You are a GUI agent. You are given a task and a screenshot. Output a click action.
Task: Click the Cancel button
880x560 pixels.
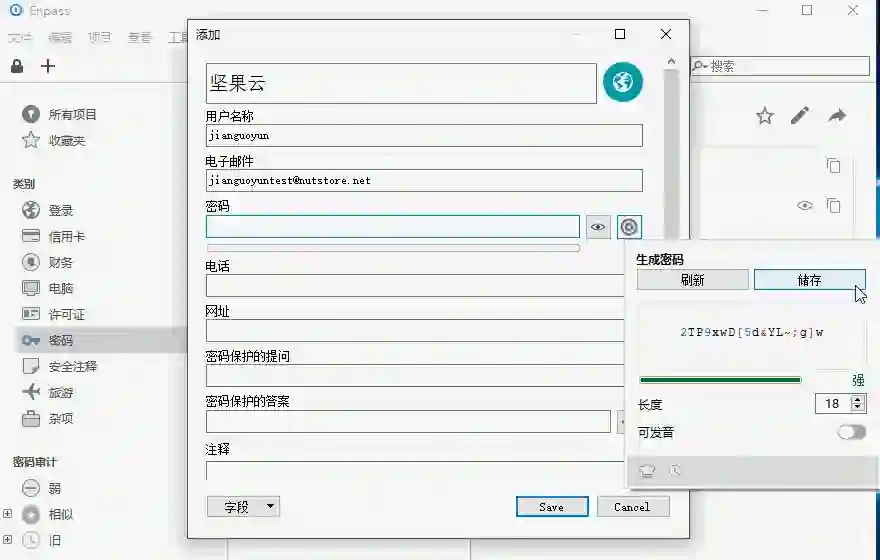coord(633,507)
